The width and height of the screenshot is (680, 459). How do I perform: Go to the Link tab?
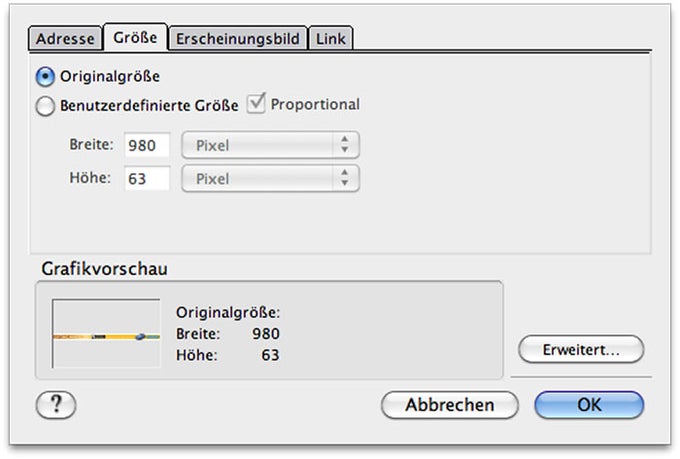tap(330, 39)
